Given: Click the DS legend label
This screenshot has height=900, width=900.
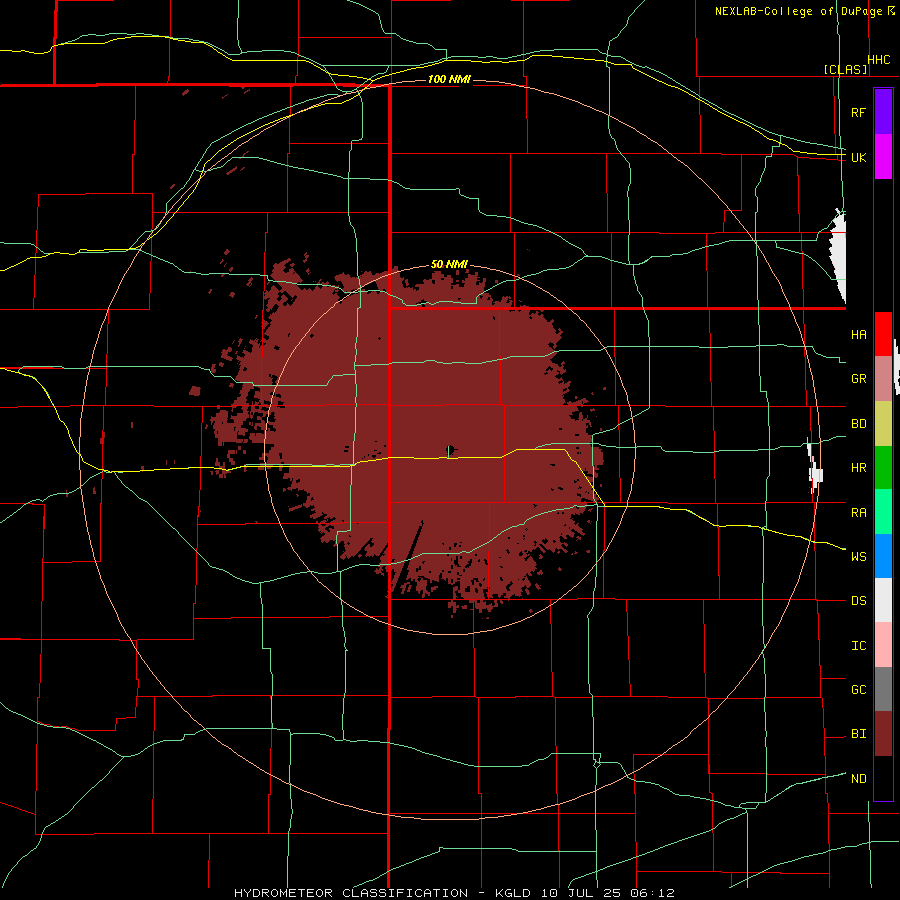Looking at the screenshot, I should click(x=858, y=601).
